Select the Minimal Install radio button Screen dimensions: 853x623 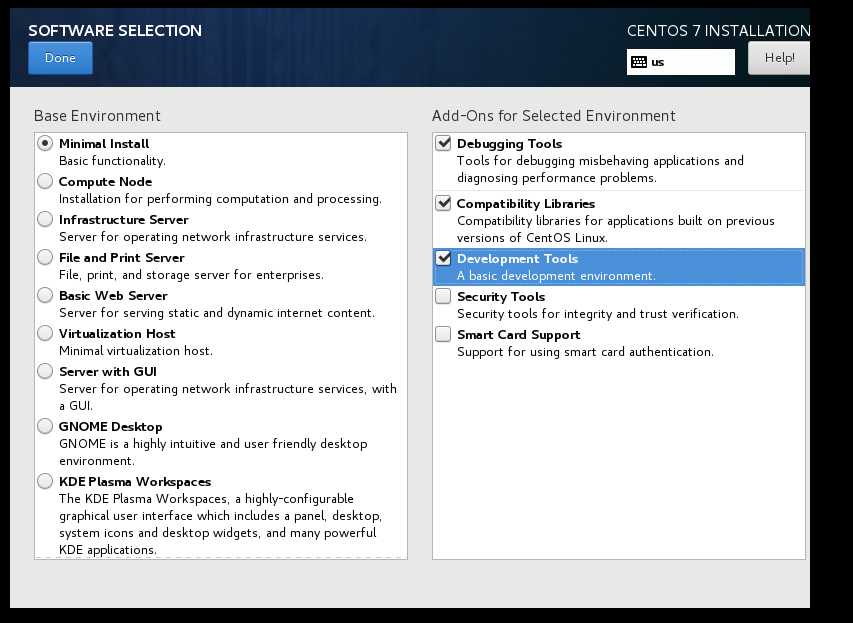pos(45,143)
